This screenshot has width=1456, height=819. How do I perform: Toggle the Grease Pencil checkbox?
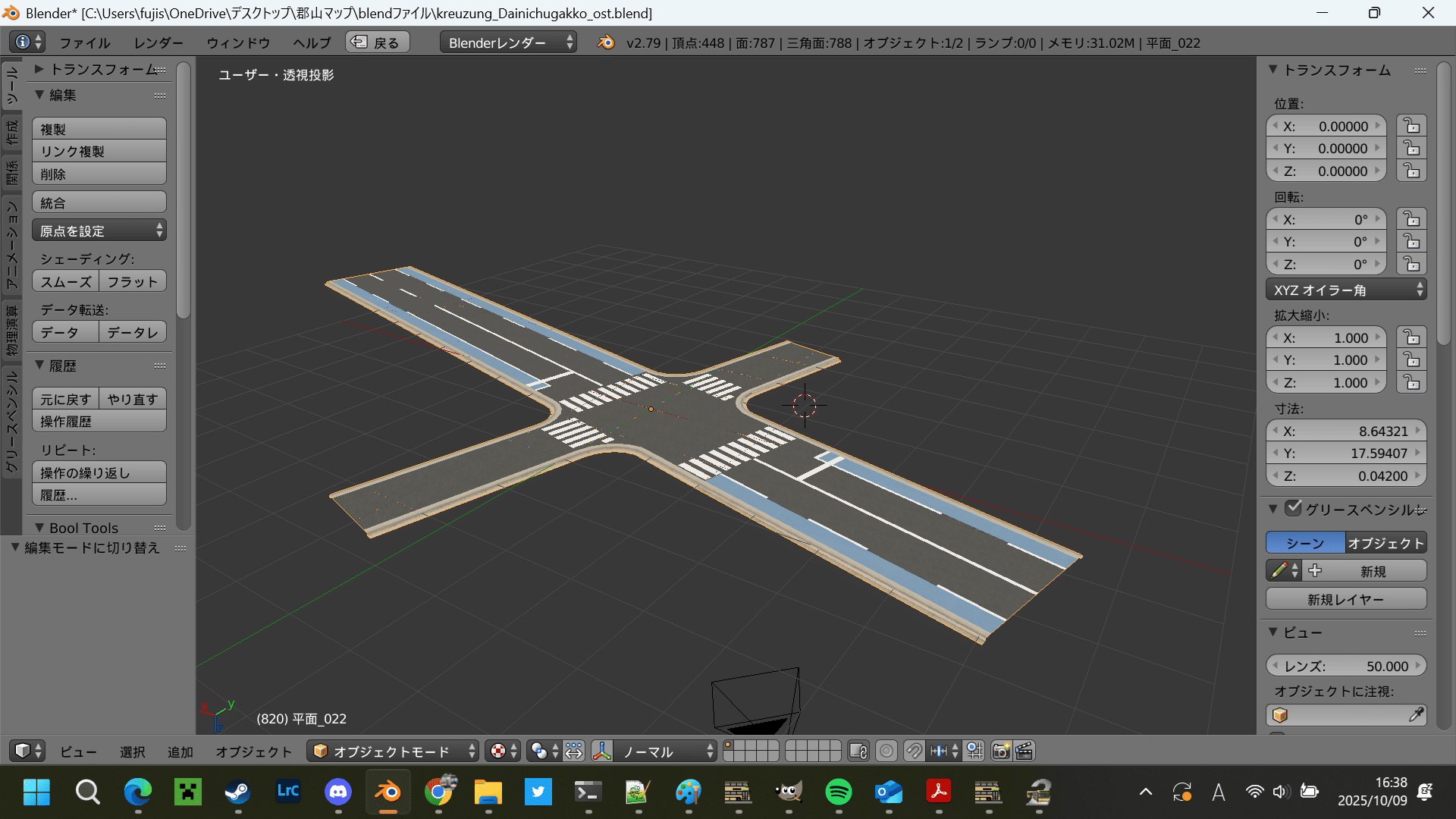(x=1294, y=508)
